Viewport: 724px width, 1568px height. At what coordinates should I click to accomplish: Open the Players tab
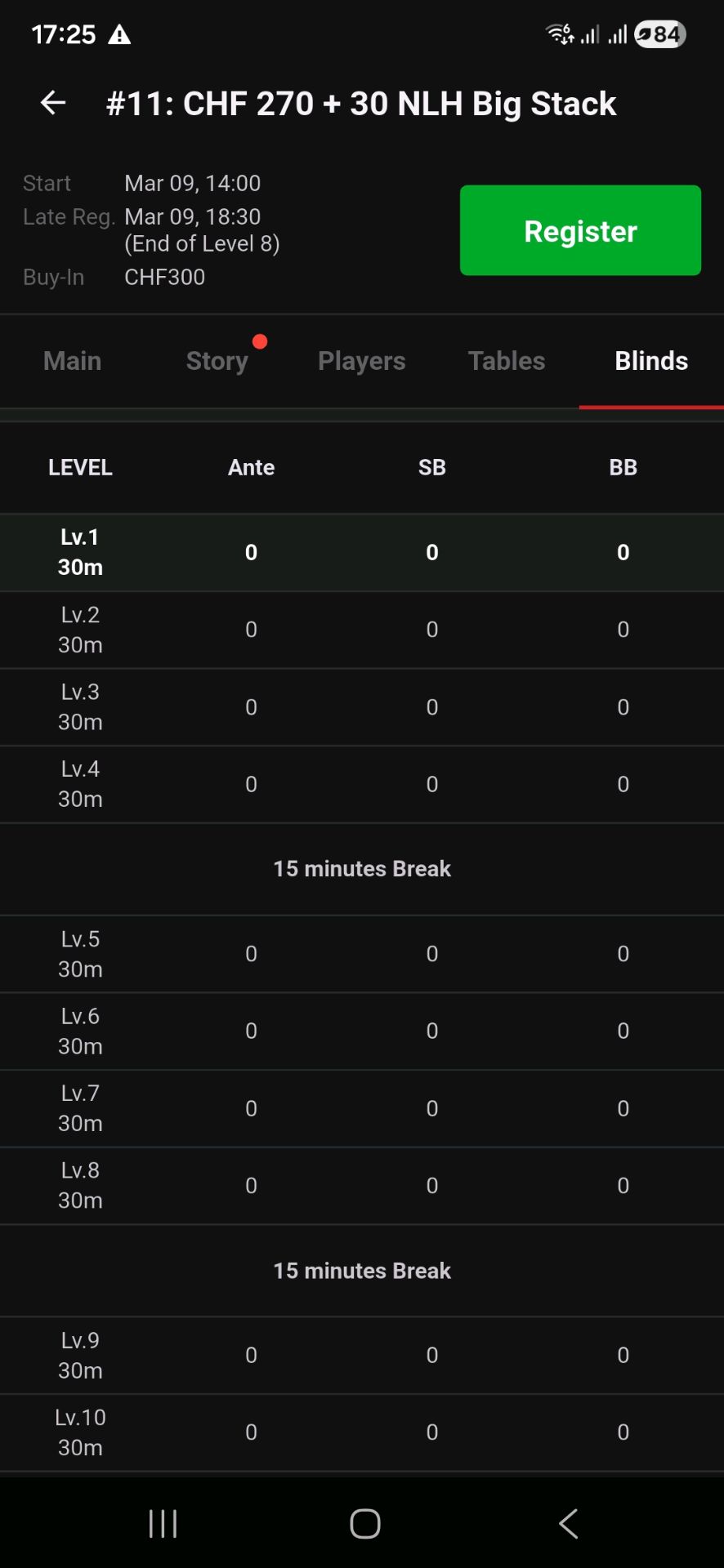[361, 361]
